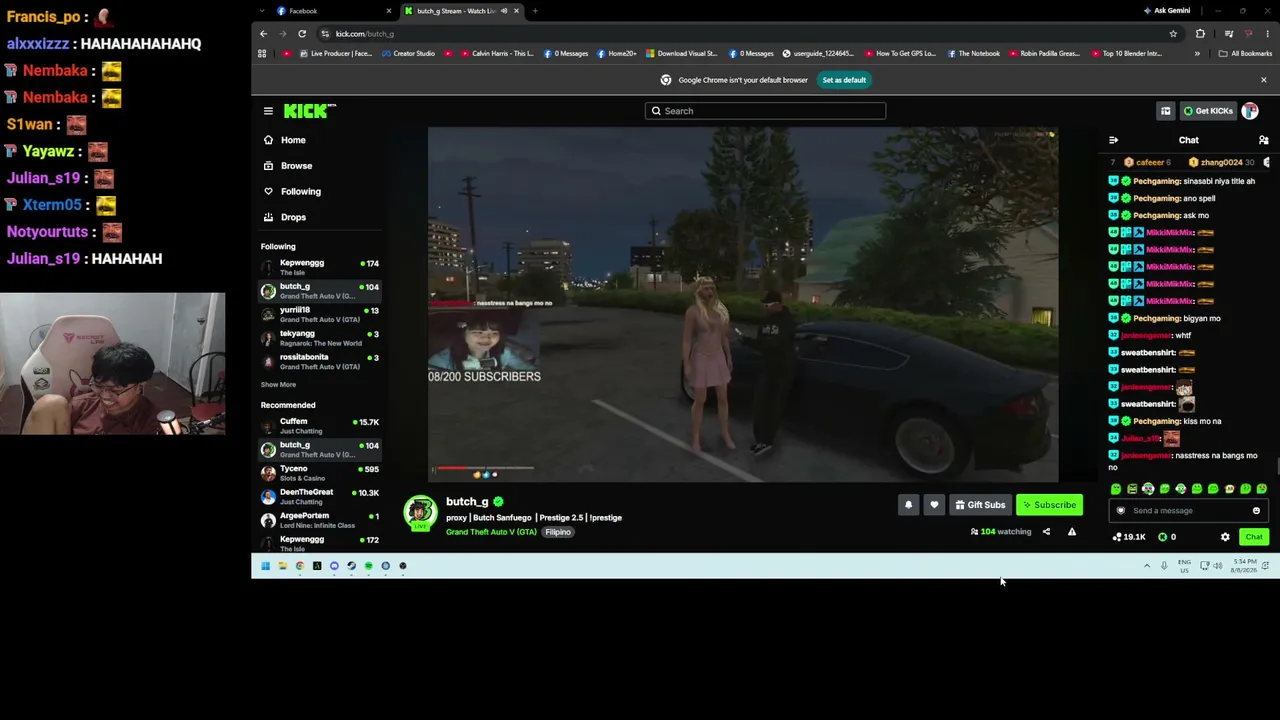Open the Kick sidebar hamburger menu
This screenshot has width=1280, height=720.
coord(268,111)
